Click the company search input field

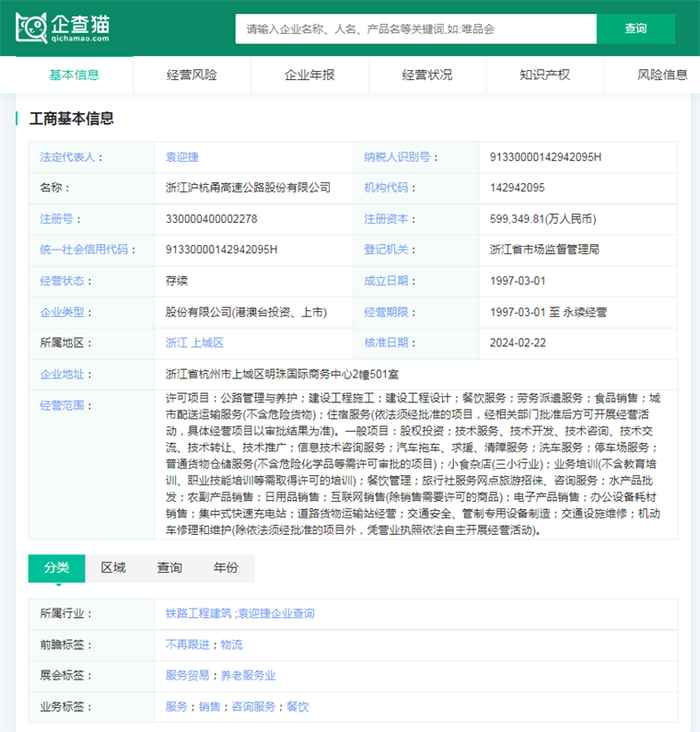coord(415,29)
